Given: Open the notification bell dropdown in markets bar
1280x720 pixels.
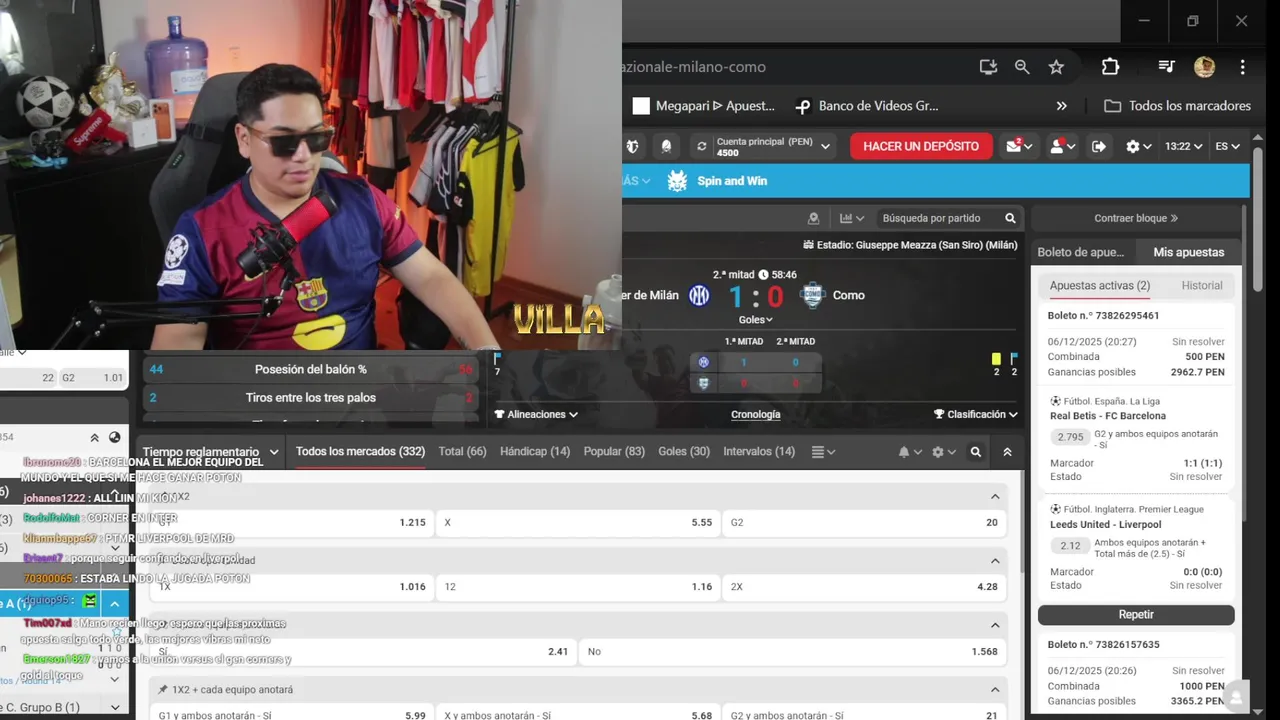Looking at the screenshot, I should tap(909, 452).
